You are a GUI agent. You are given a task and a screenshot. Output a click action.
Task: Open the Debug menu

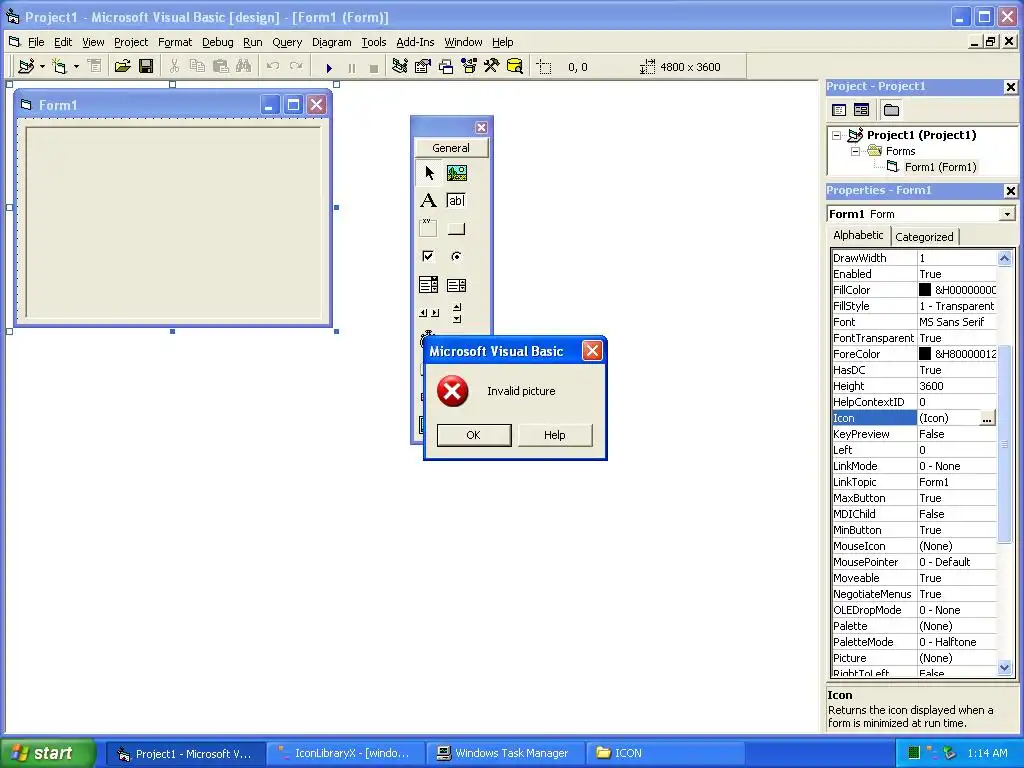coord(217,42)
